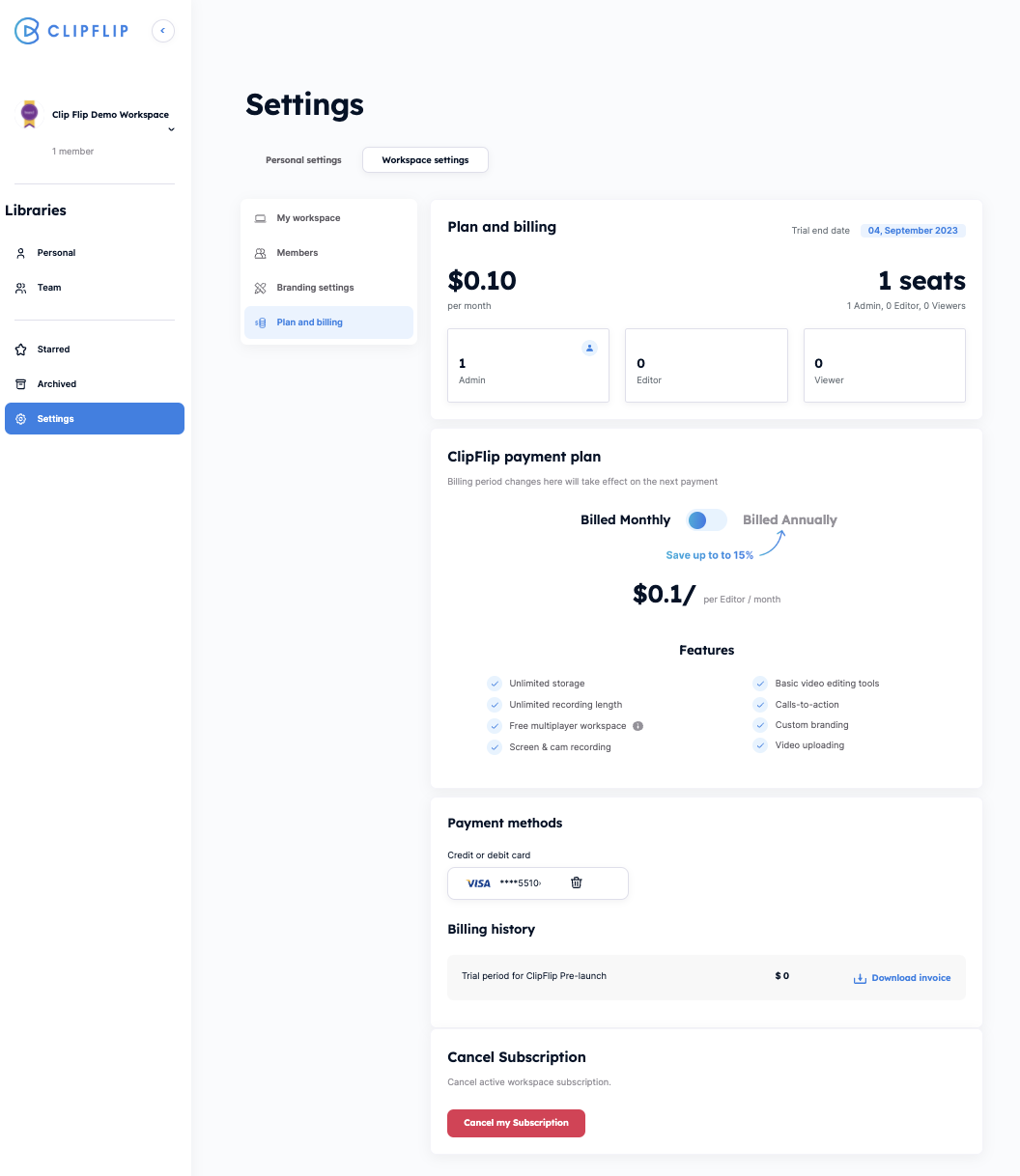The image size is (1020, 1176).
Task: Click the My workspace laptop icon
Action: pyautogui.click(x=260, y=218)
